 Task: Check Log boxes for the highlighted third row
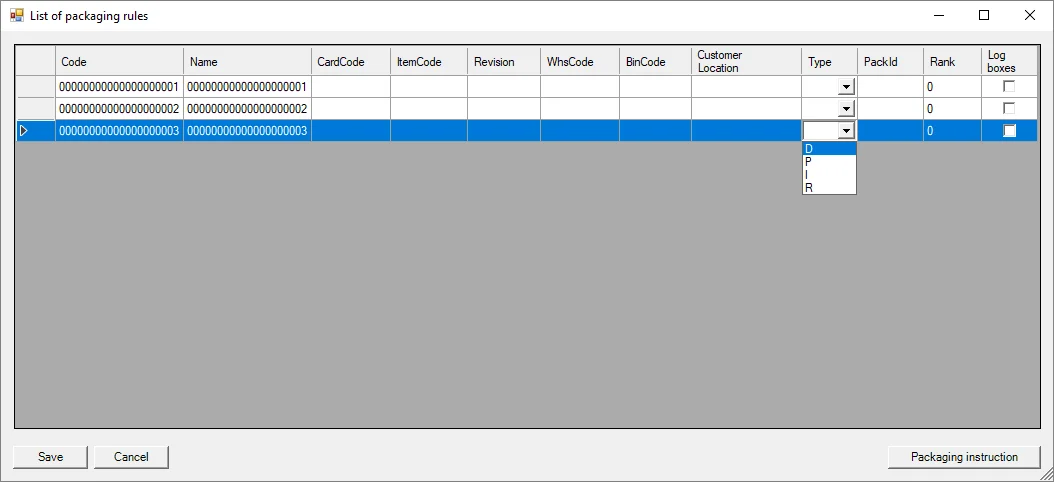point(1009,131)
